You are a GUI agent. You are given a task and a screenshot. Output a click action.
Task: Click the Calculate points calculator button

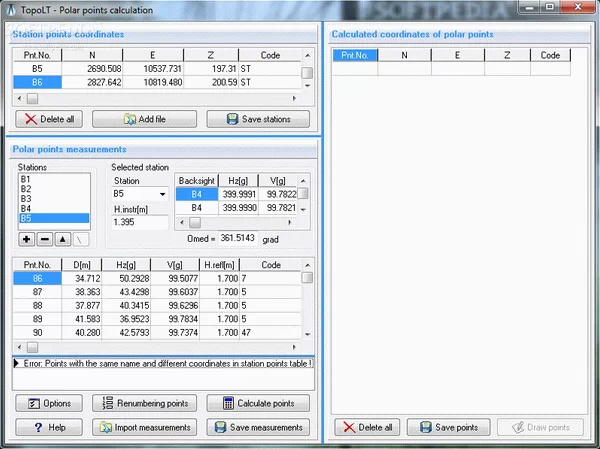click(x=258, y=403)
